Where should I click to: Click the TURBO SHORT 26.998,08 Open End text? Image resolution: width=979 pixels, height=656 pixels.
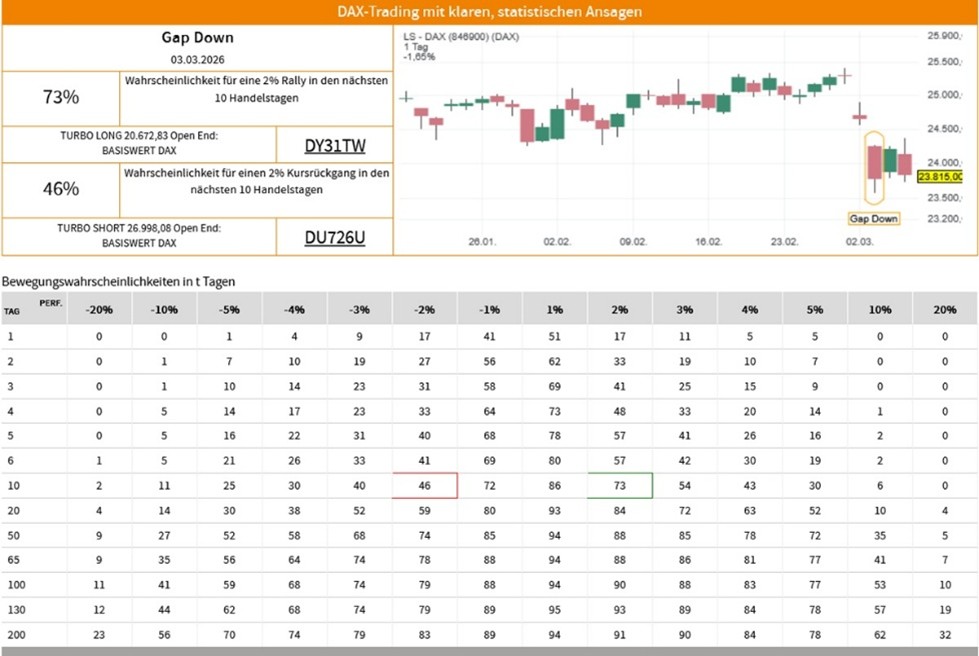[x=139, y=228]
